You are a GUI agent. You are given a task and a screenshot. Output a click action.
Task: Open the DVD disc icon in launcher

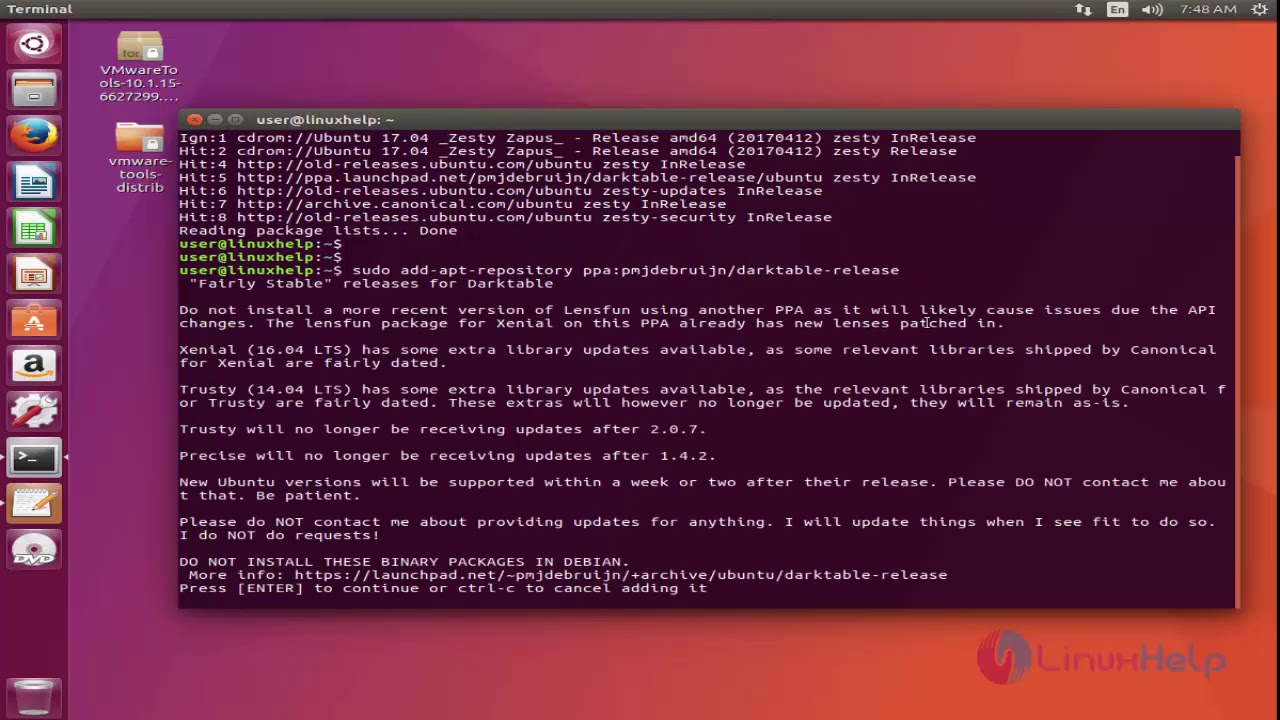34,550
